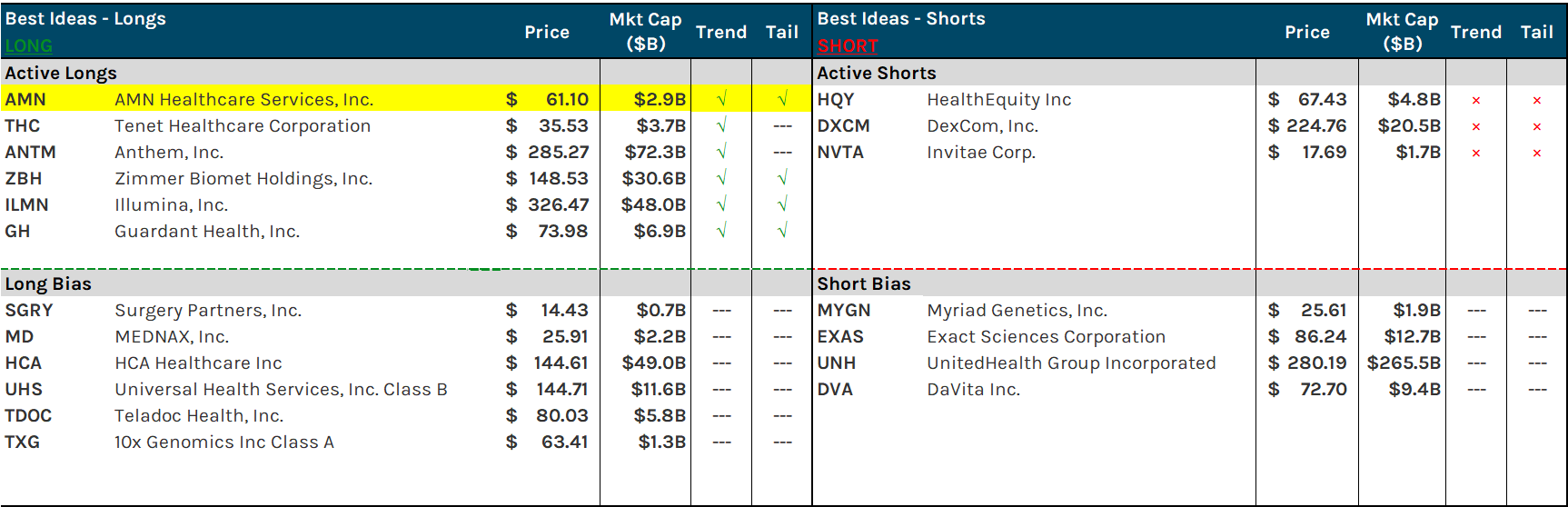
Task: Click DexCom's red Tail X mark
Action: 1537,126
